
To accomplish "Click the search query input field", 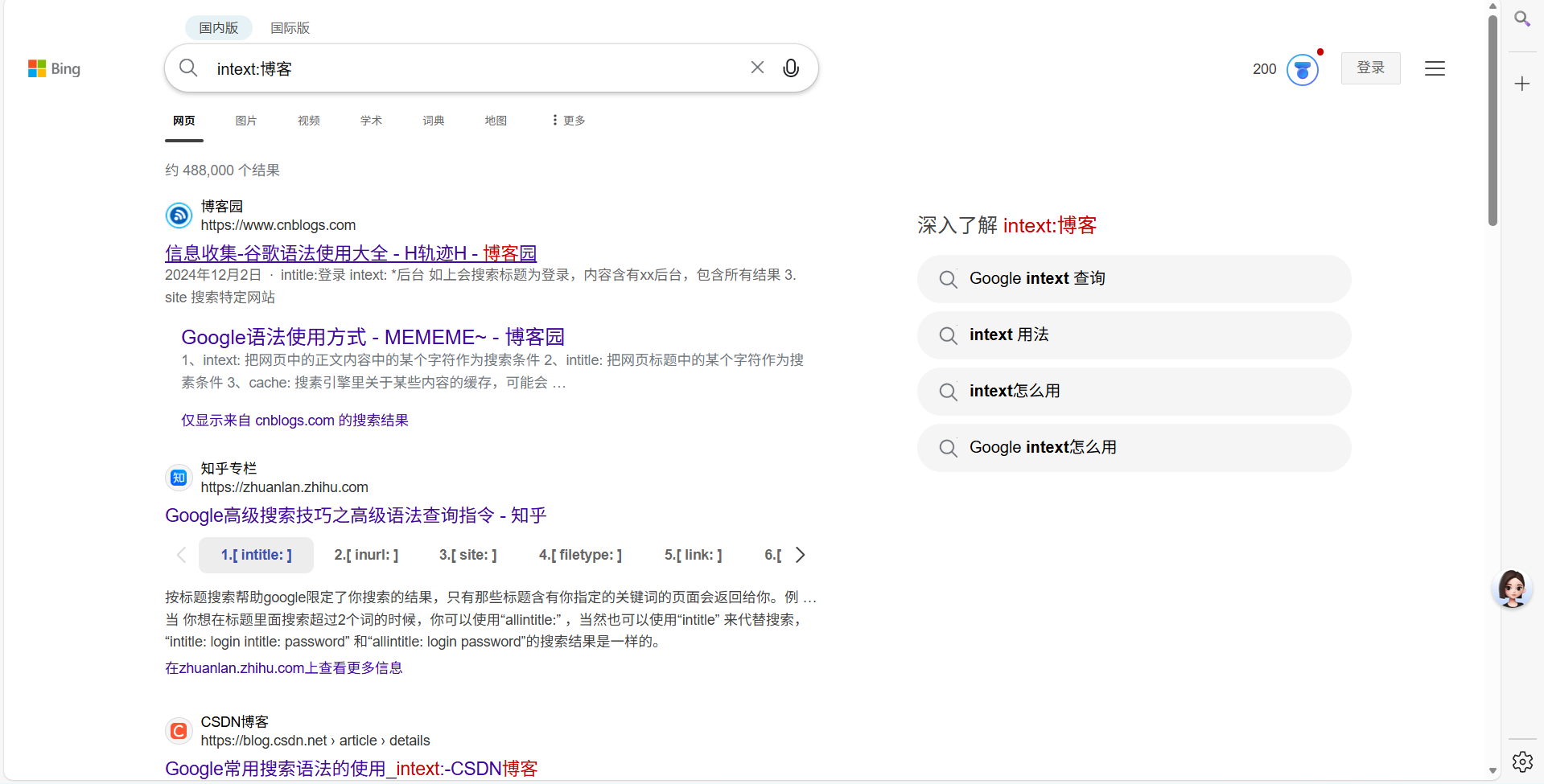I will (475, 69).
